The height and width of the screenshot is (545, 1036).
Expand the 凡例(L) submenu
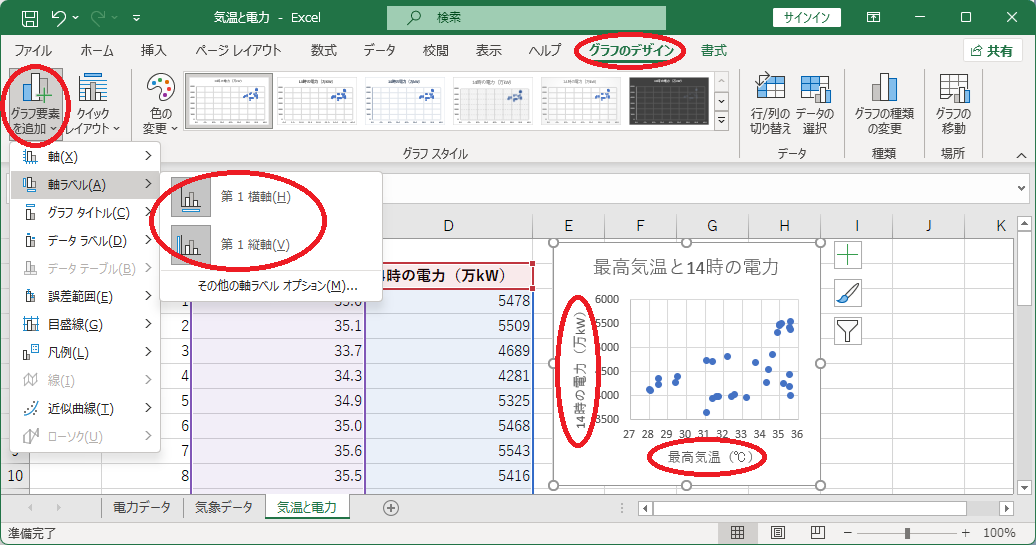(85, 352)
